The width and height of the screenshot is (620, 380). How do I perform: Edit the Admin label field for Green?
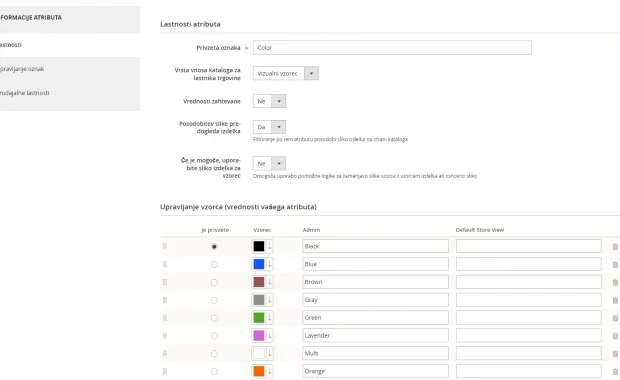pyautogui.click(x=375, y=317)
